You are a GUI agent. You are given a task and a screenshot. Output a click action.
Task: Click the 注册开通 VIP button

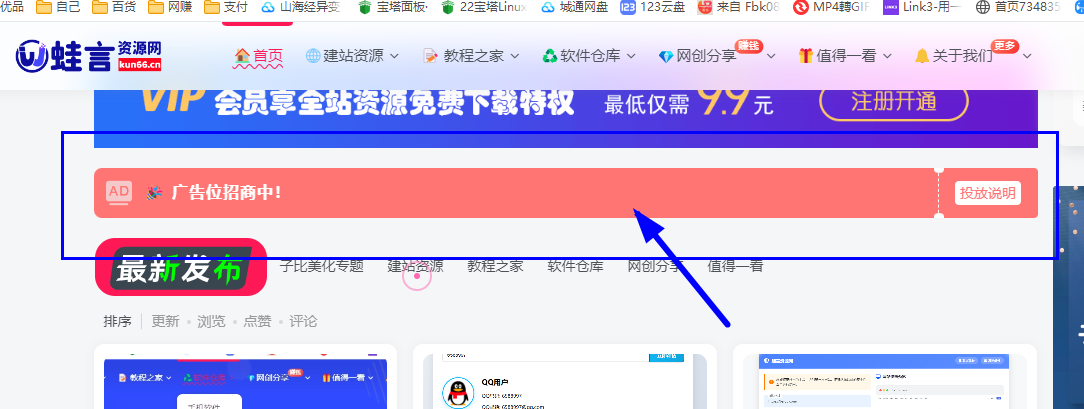point(894,102)
